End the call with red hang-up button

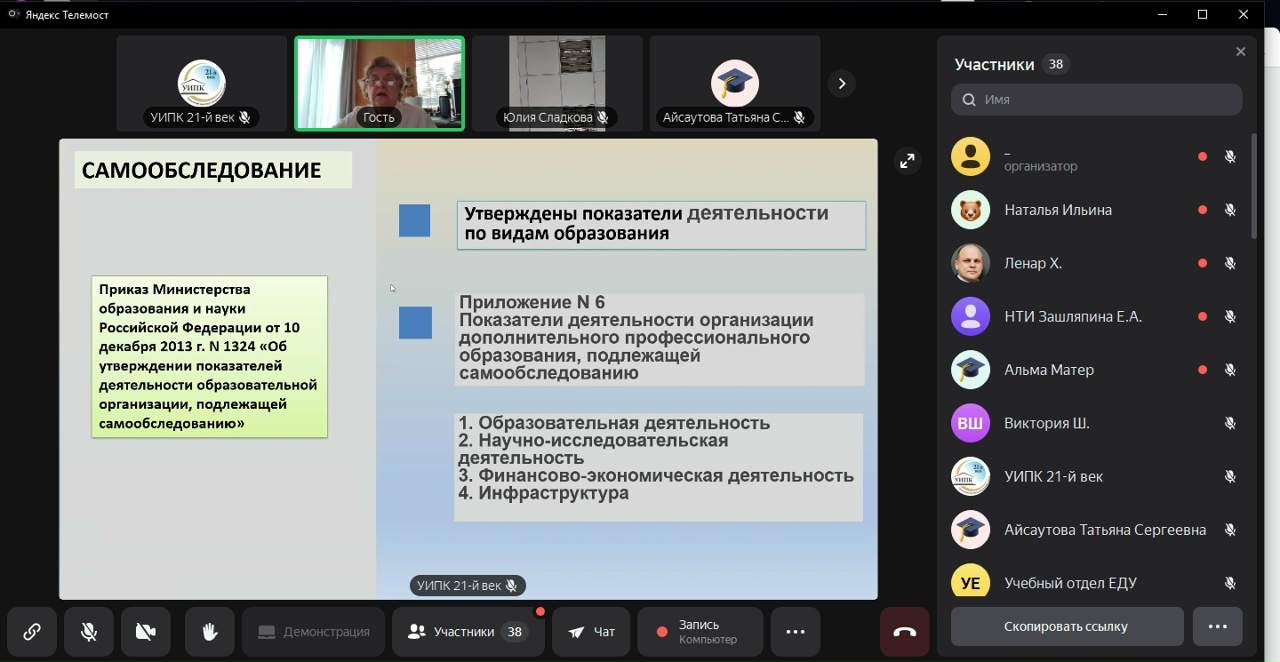coord(904,632)
